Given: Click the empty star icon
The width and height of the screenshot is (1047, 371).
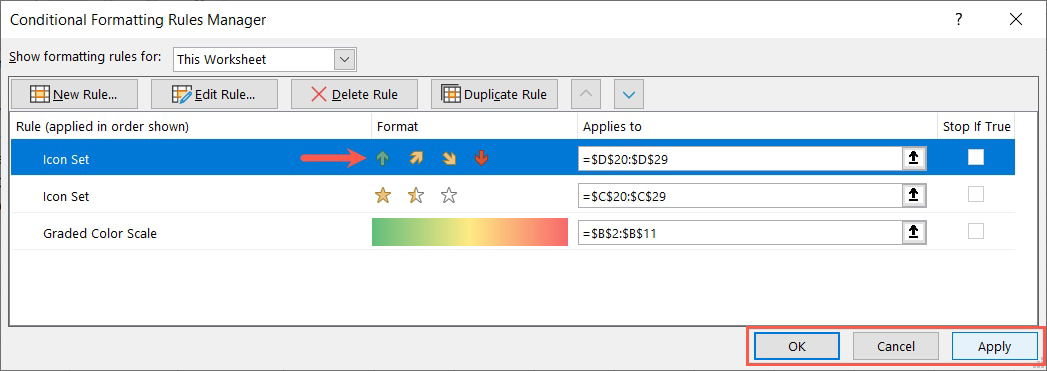Looking at the screenshot, I should (x=449, y=196).
